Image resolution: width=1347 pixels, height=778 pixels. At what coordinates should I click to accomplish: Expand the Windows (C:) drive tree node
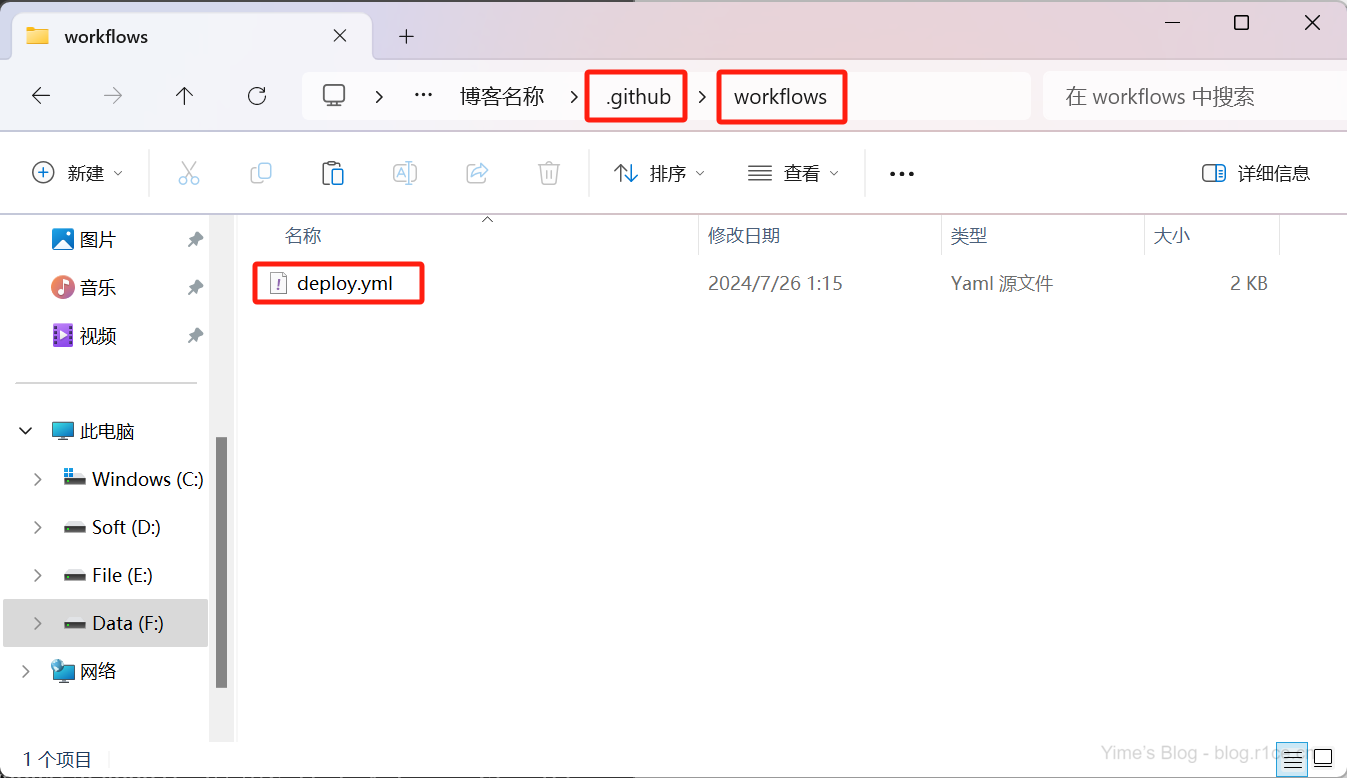click(x=37, y=479)
